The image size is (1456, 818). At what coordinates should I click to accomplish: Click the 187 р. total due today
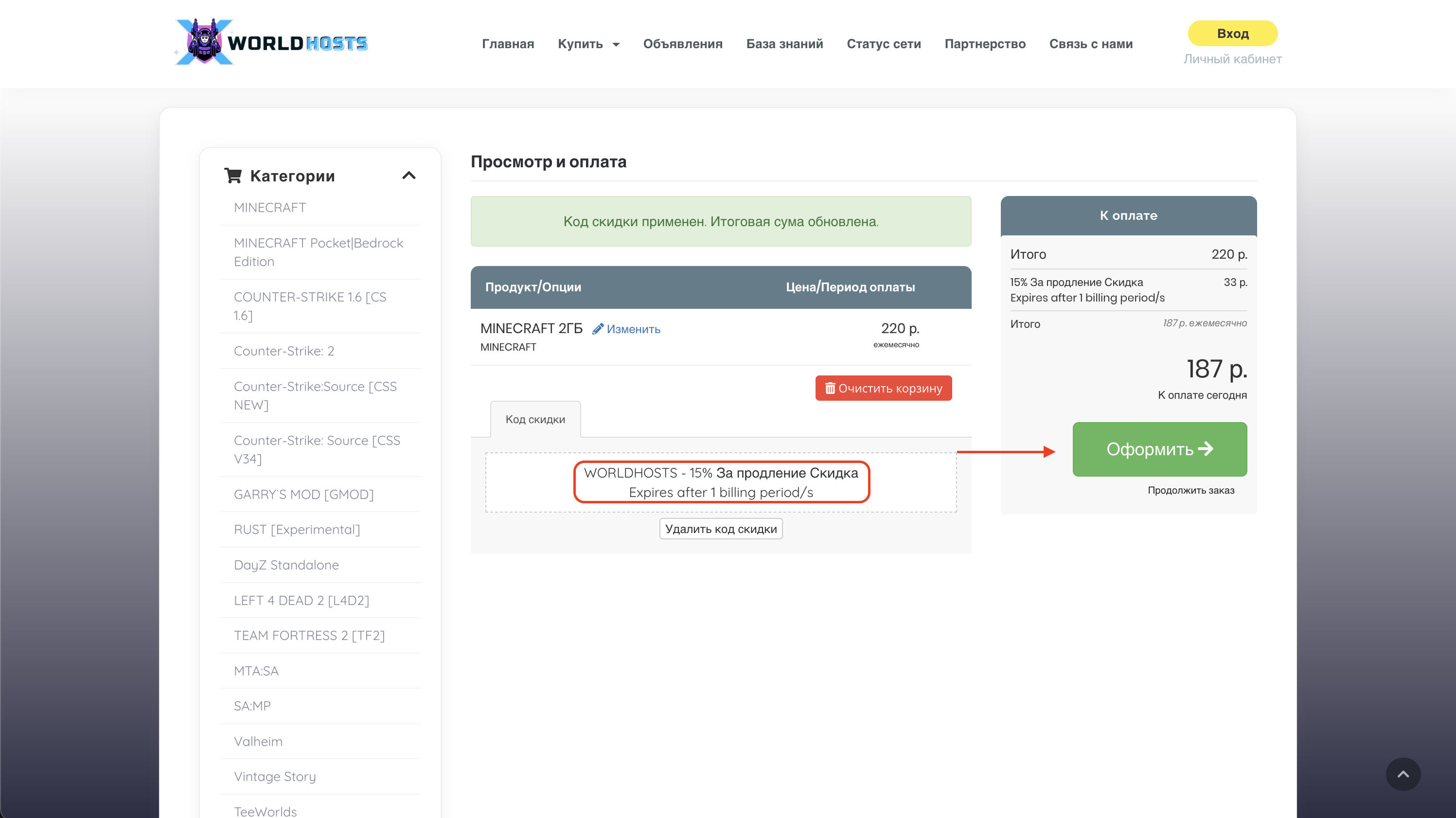(x=1216, y=369)
